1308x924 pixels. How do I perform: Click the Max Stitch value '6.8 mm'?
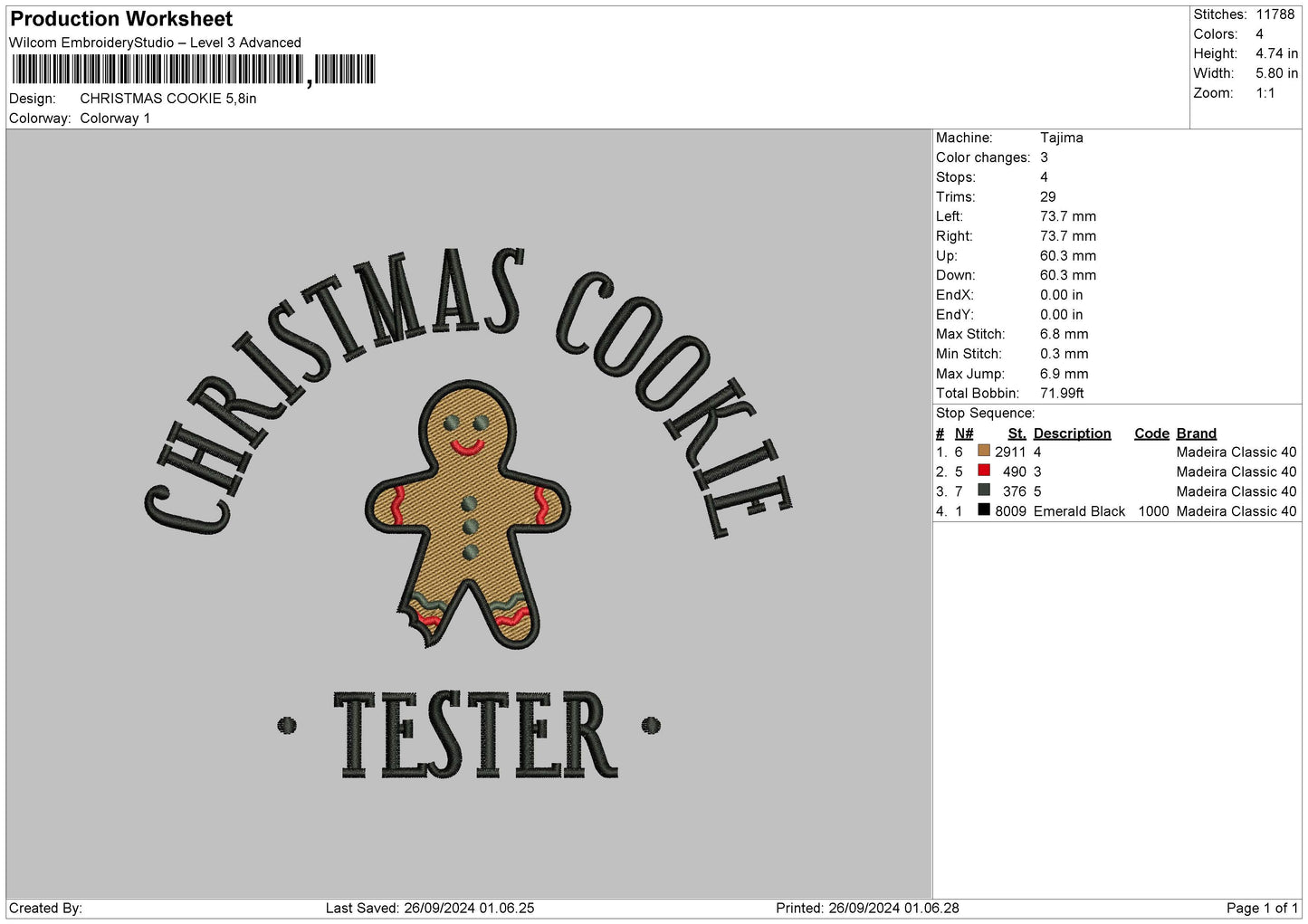click(1065, 334)
